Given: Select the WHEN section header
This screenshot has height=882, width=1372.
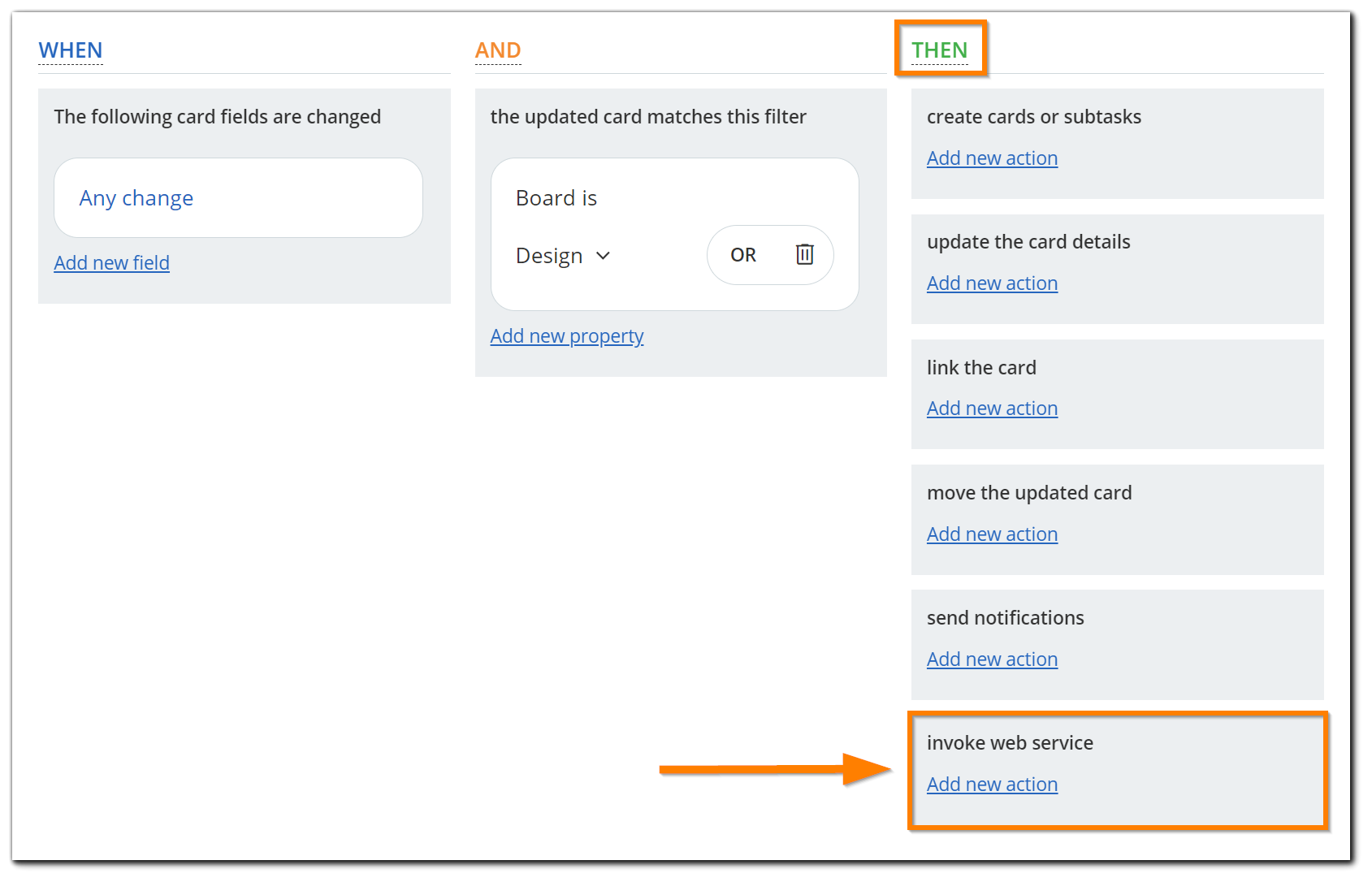Looking at the screenshot, I should 70,50.
